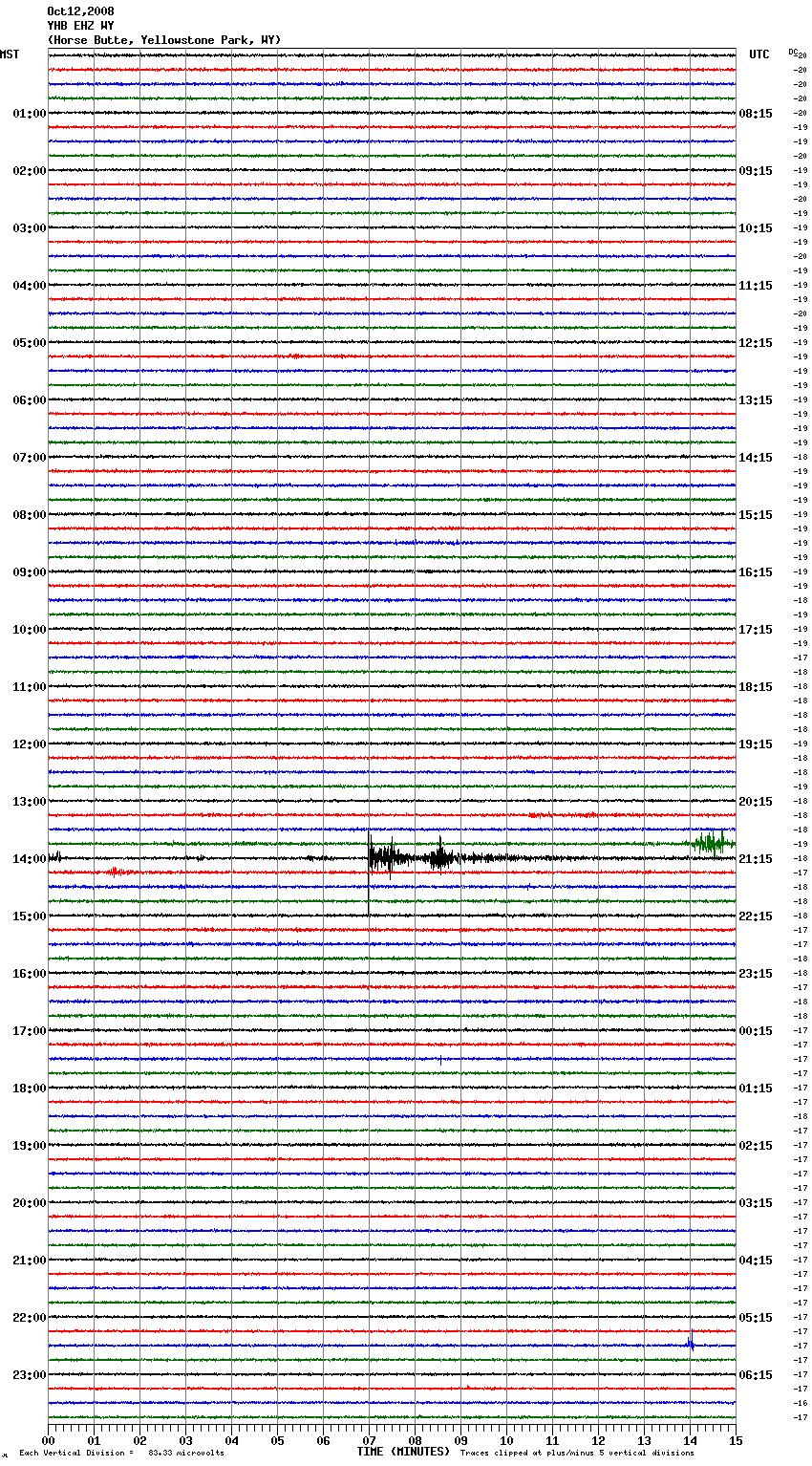
Task: Click the Oct12,2008 date header
Action: (x=80, y=11)
